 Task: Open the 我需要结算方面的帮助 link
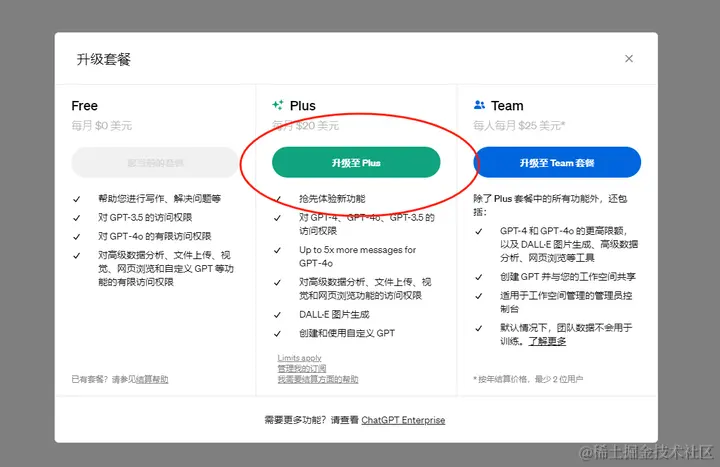tap(318, 379)
